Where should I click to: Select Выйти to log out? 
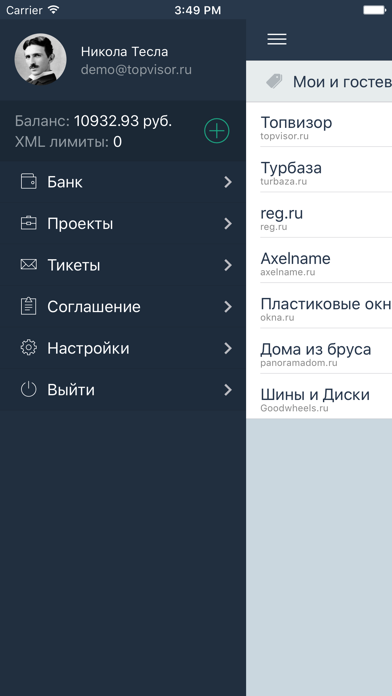pos(123,390)
